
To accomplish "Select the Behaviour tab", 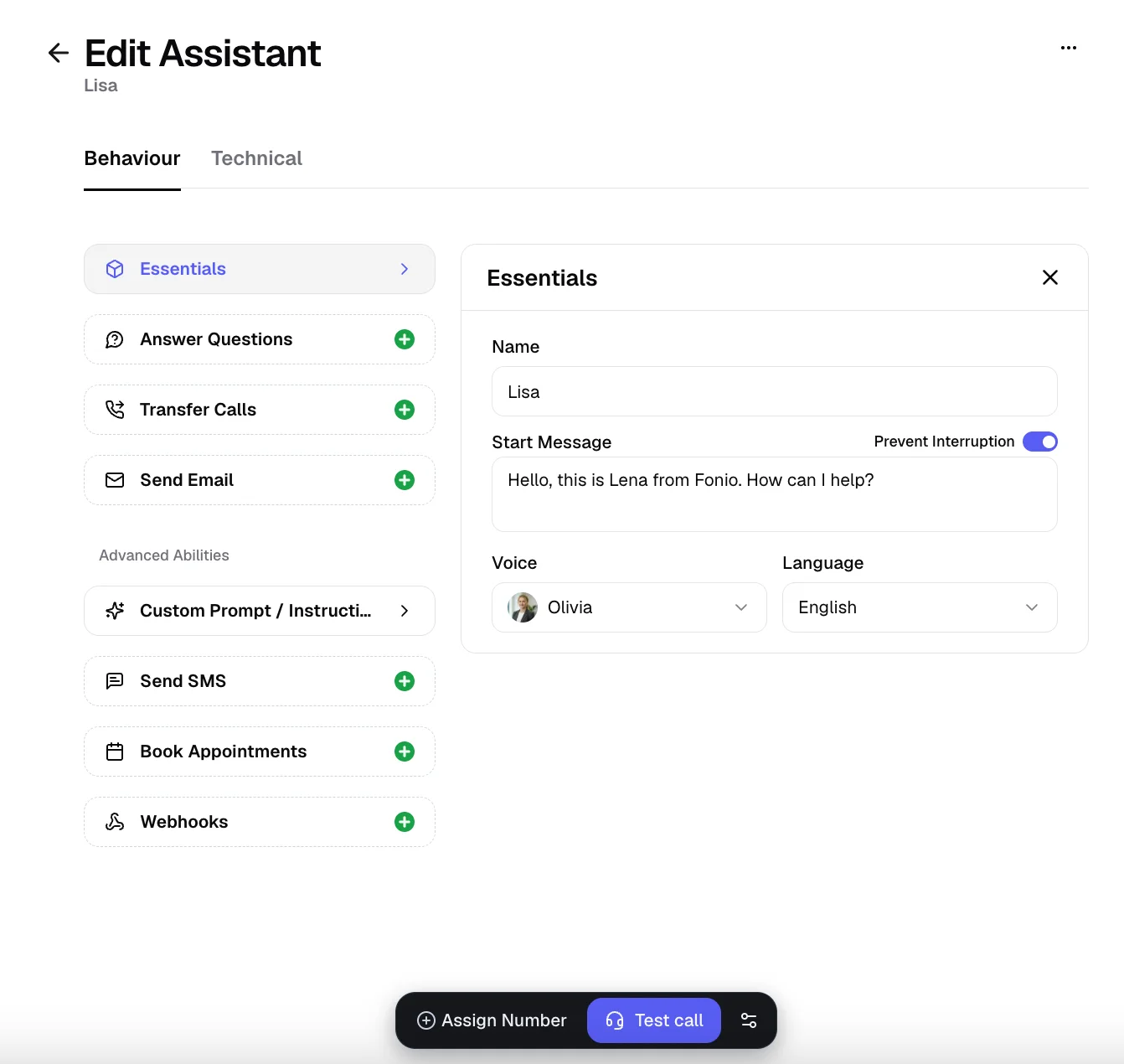I will click(x=132, y=158).
